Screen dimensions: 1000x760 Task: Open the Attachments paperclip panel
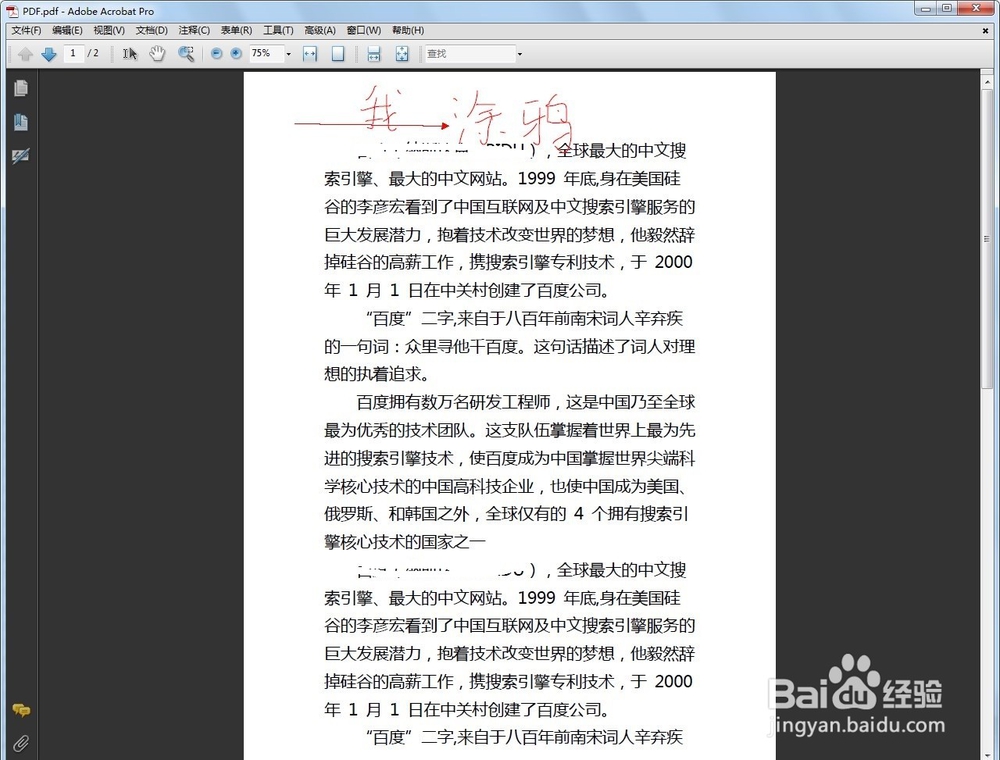tap(20, 743)
